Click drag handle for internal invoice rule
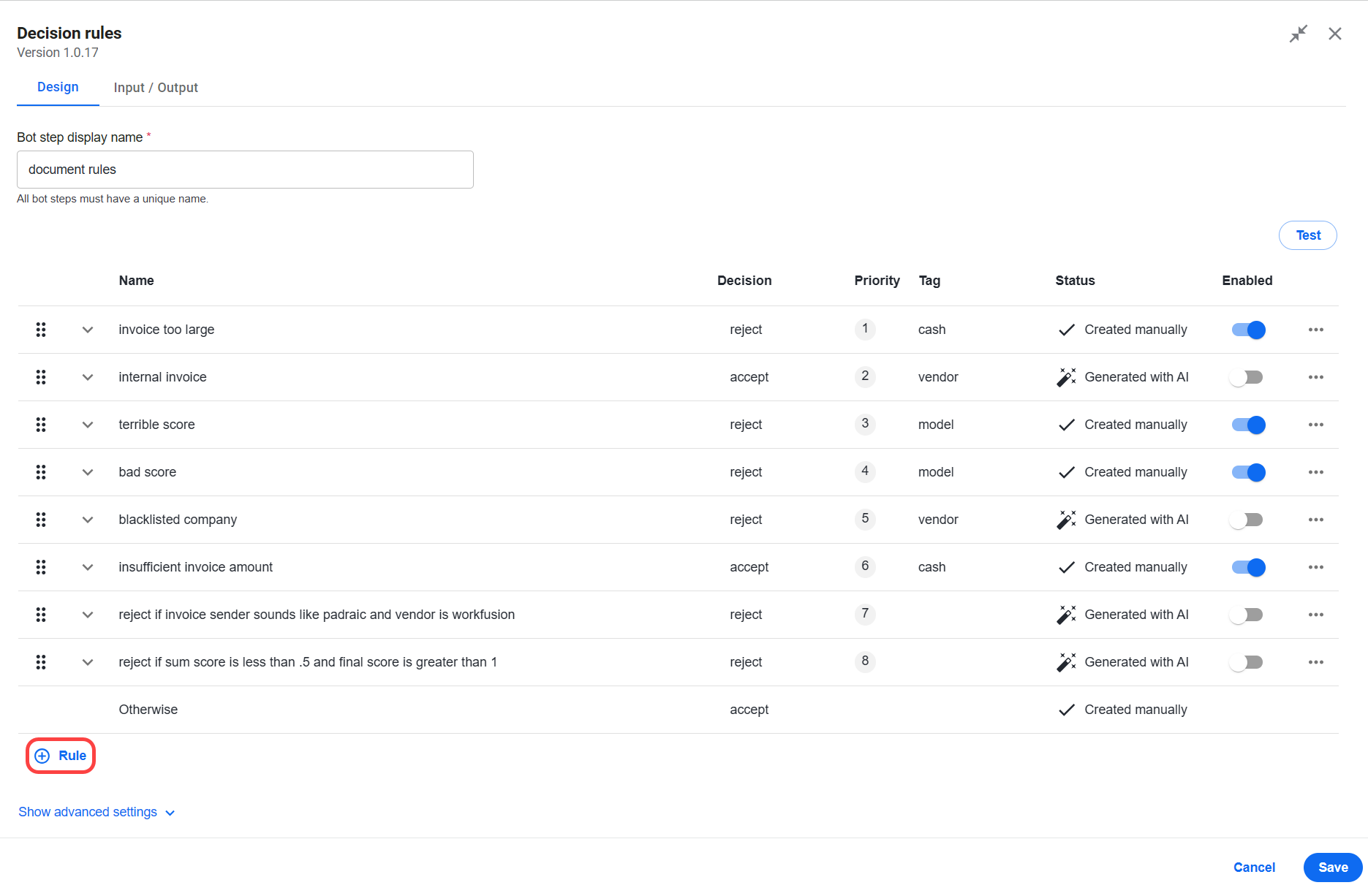1368x896 pixels. pos(41,377)
